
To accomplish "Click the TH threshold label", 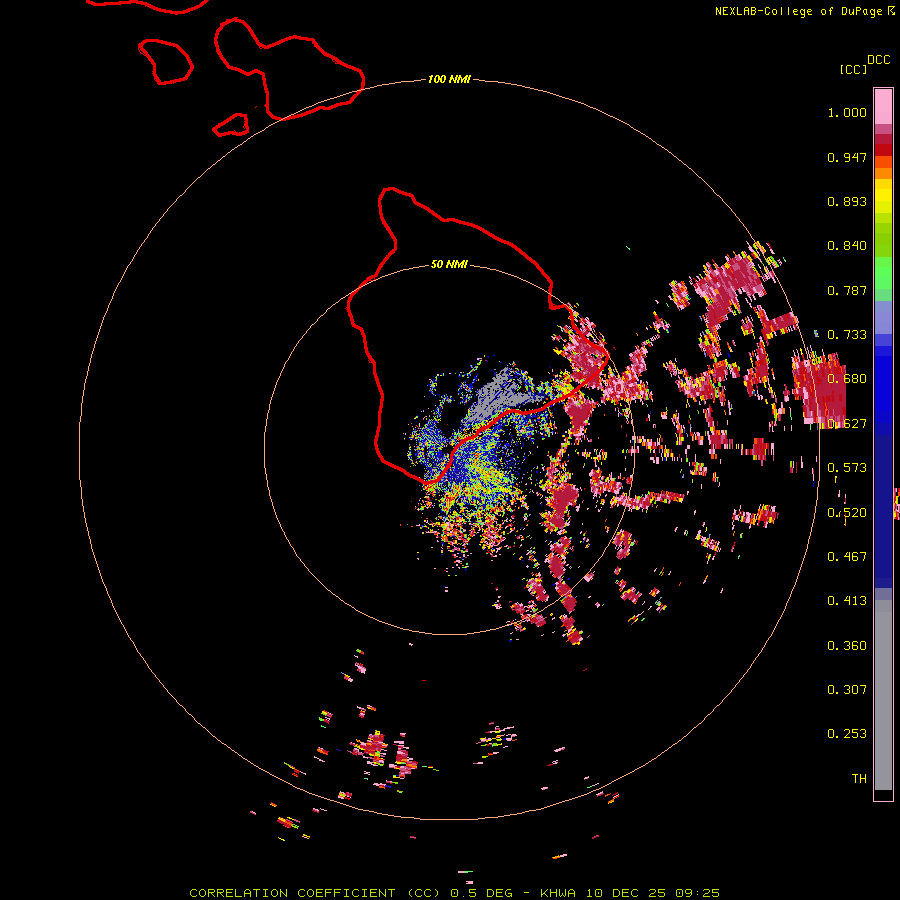I will coord(859,779).
